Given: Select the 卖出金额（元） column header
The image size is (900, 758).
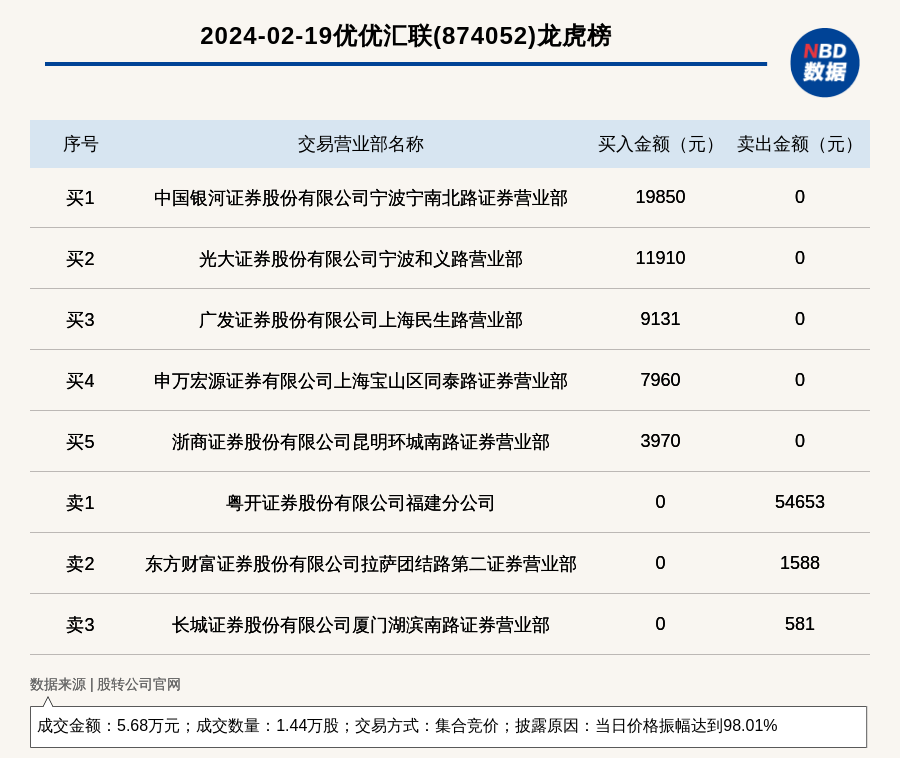Looking at the screenshot, I should 799,144.
